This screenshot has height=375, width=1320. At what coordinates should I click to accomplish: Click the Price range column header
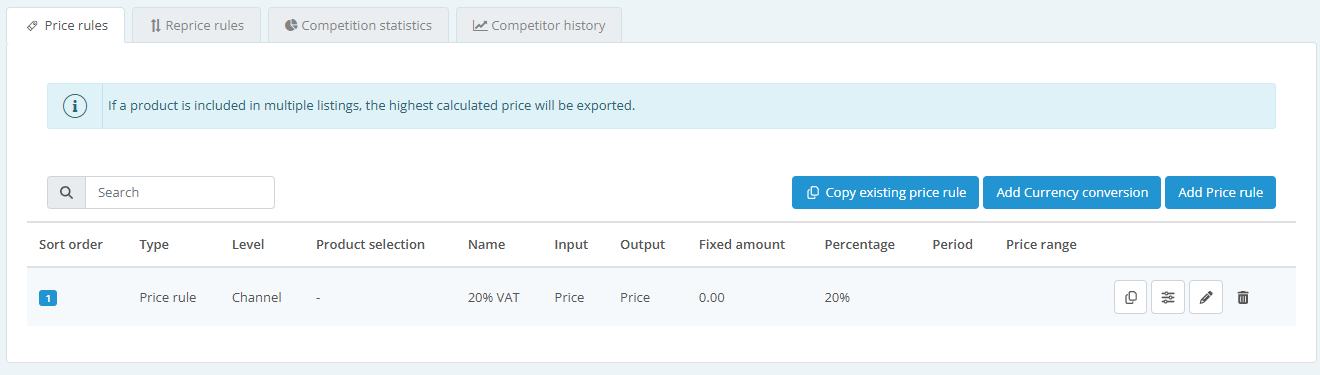(x=1041, y=244)
